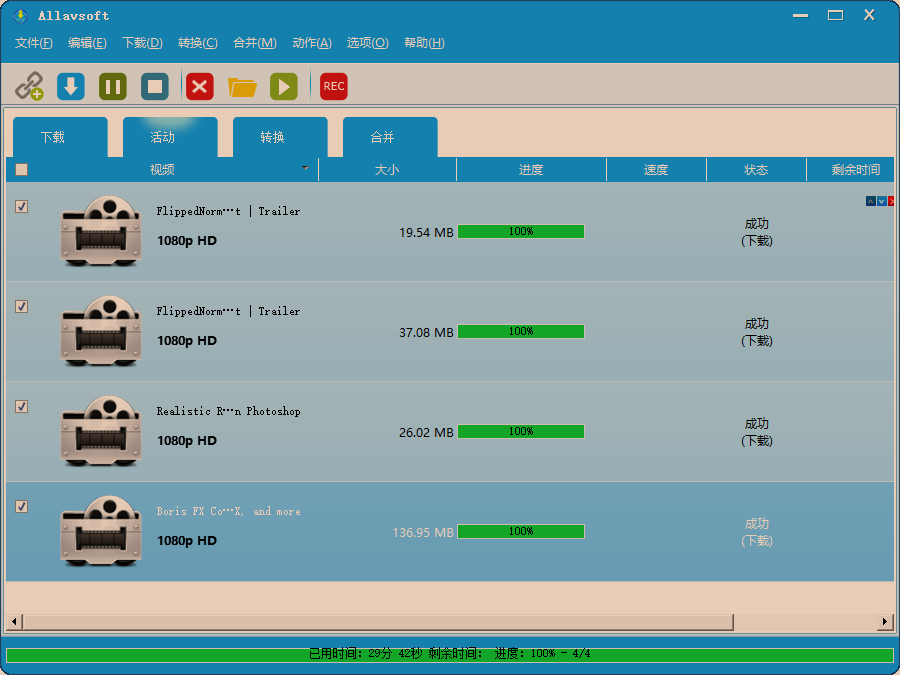Click the film reel thumbnail of the 37.08 MB video

(x=101, y=331)
